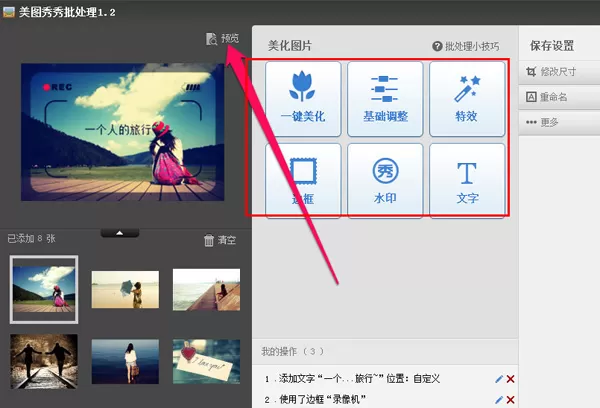
Task: Edit the 添加文字 operation with pencil icon
Action: 499,379
